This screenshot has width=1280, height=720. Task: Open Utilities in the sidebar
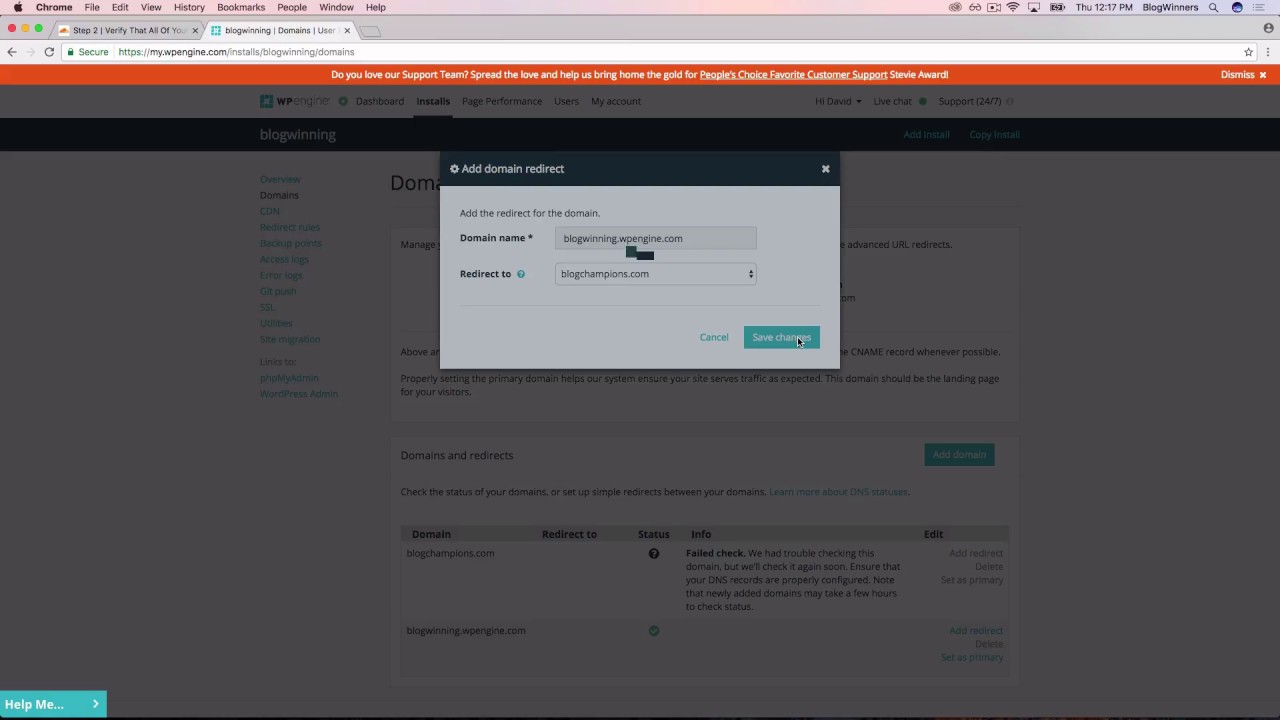point(276,323)
